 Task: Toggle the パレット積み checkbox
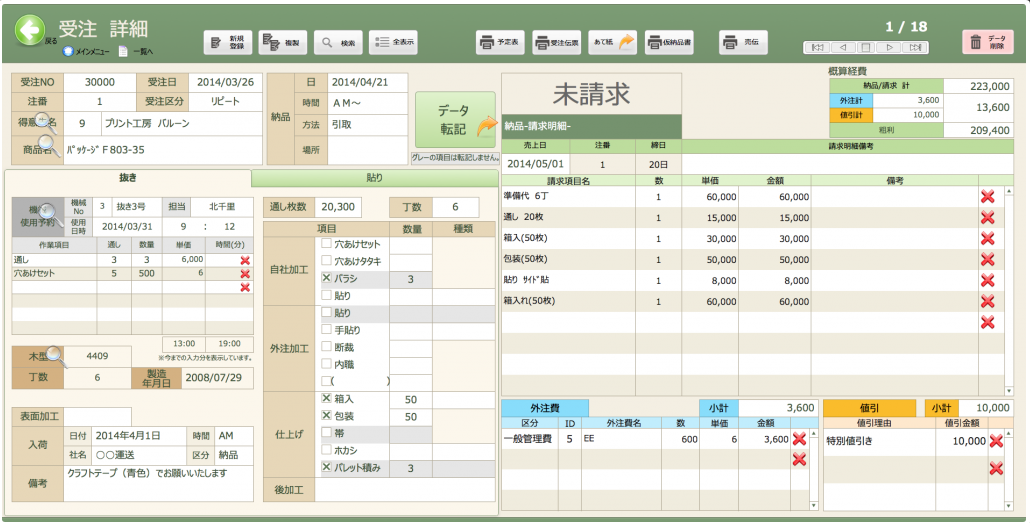pos(326,467)
